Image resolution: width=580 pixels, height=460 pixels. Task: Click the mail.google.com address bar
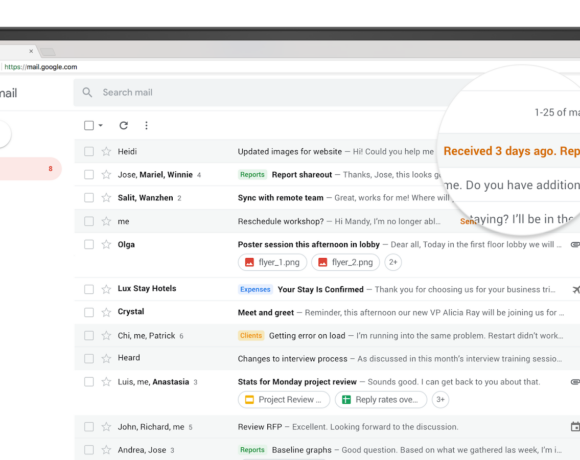click(x=41, y=67)
